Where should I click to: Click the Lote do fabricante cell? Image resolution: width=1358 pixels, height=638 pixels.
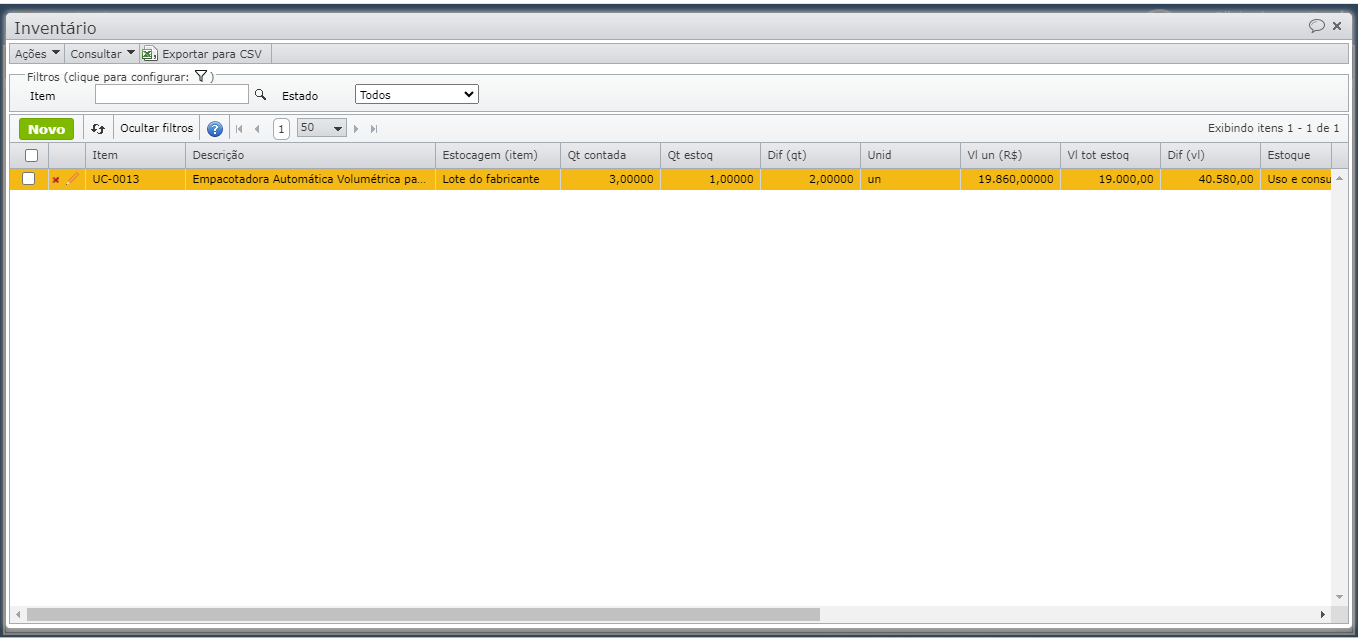pyautogui.click(x=498, y=179)
